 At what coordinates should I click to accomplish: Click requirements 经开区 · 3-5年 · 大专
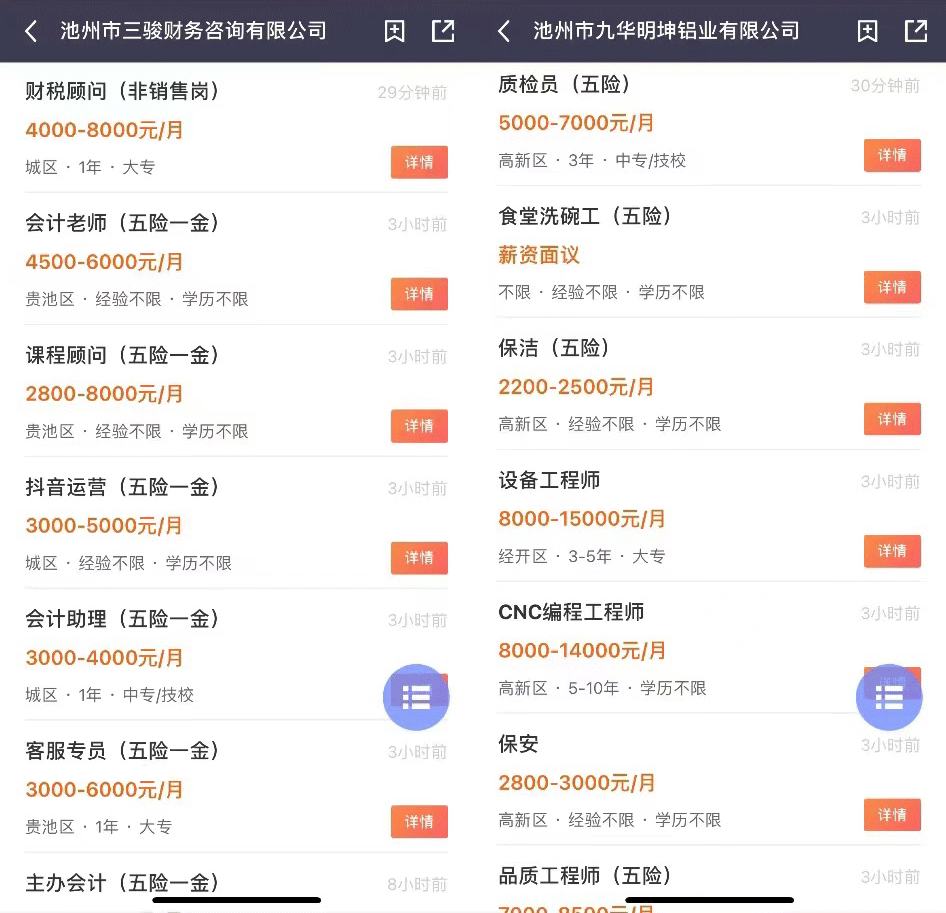(x=582, y=556)
